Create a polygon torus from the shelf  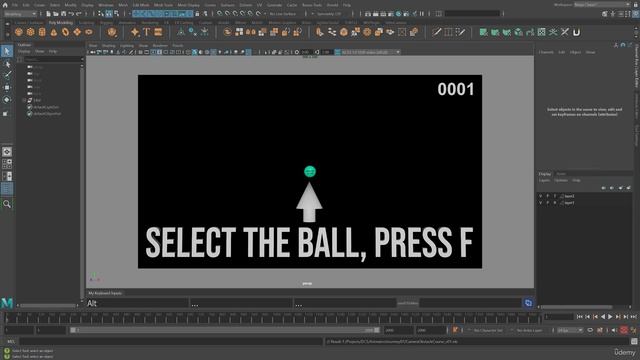tap(65, 32)
